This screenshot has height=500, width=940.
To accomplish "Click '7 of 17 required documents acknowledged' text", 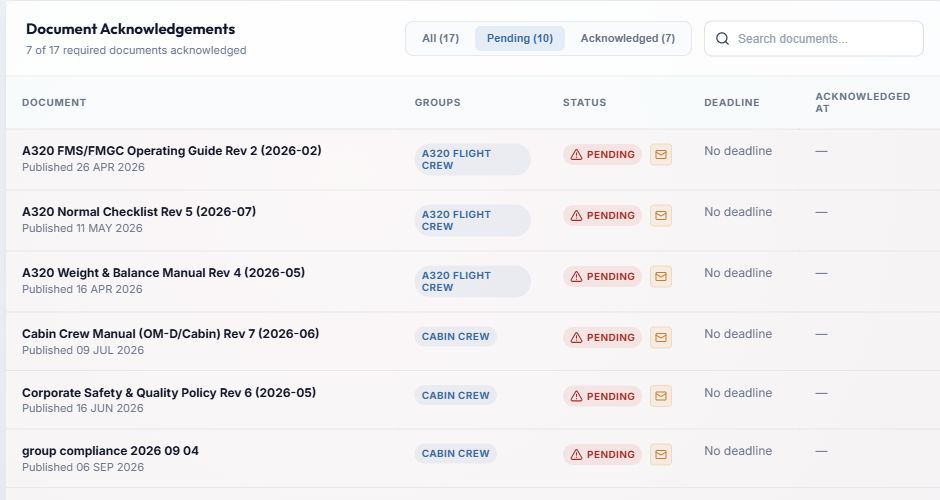I will point(136,50).
